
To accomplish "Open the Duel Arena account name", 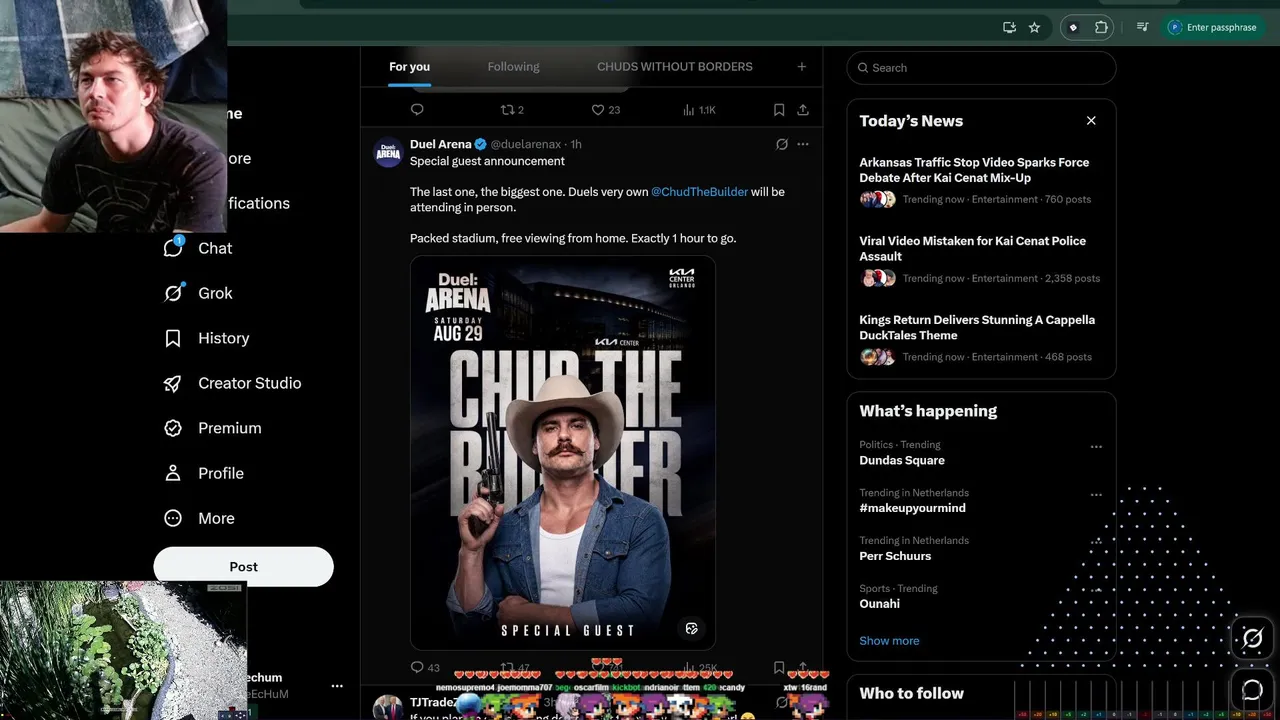I will (x=440, y=144).
